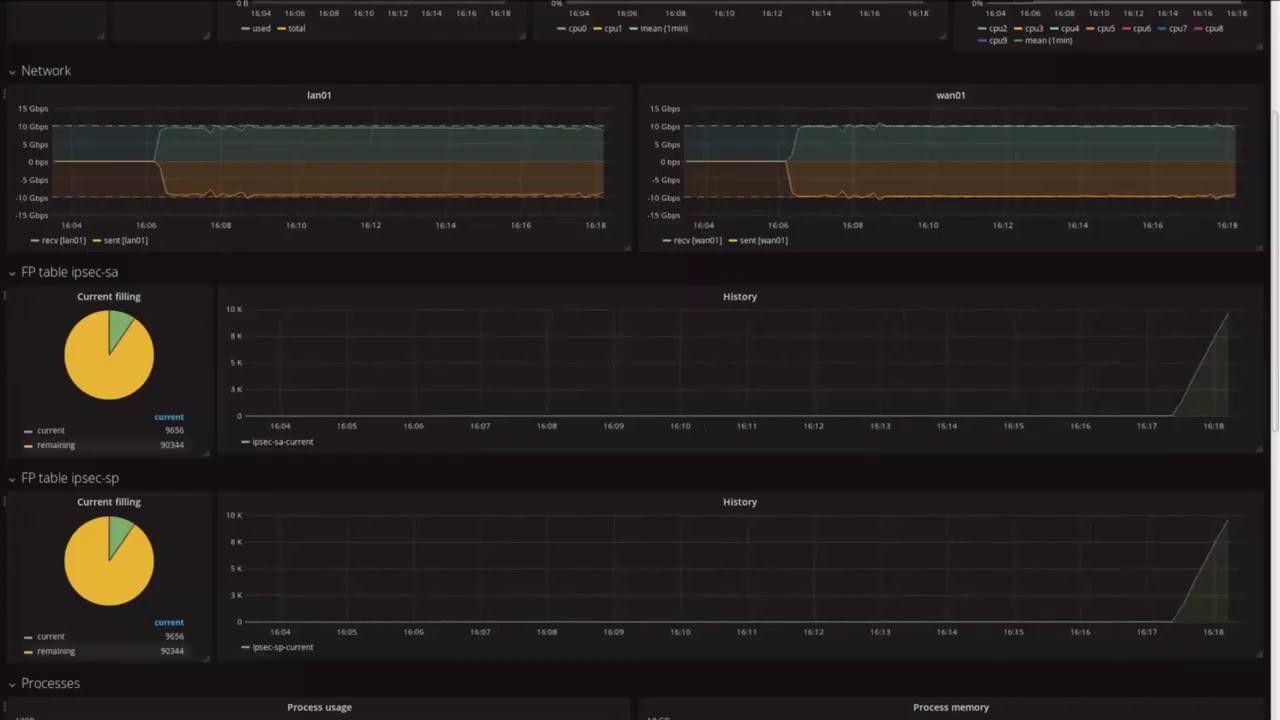Toggle recv [lan01] series visibility

[58, 240]
